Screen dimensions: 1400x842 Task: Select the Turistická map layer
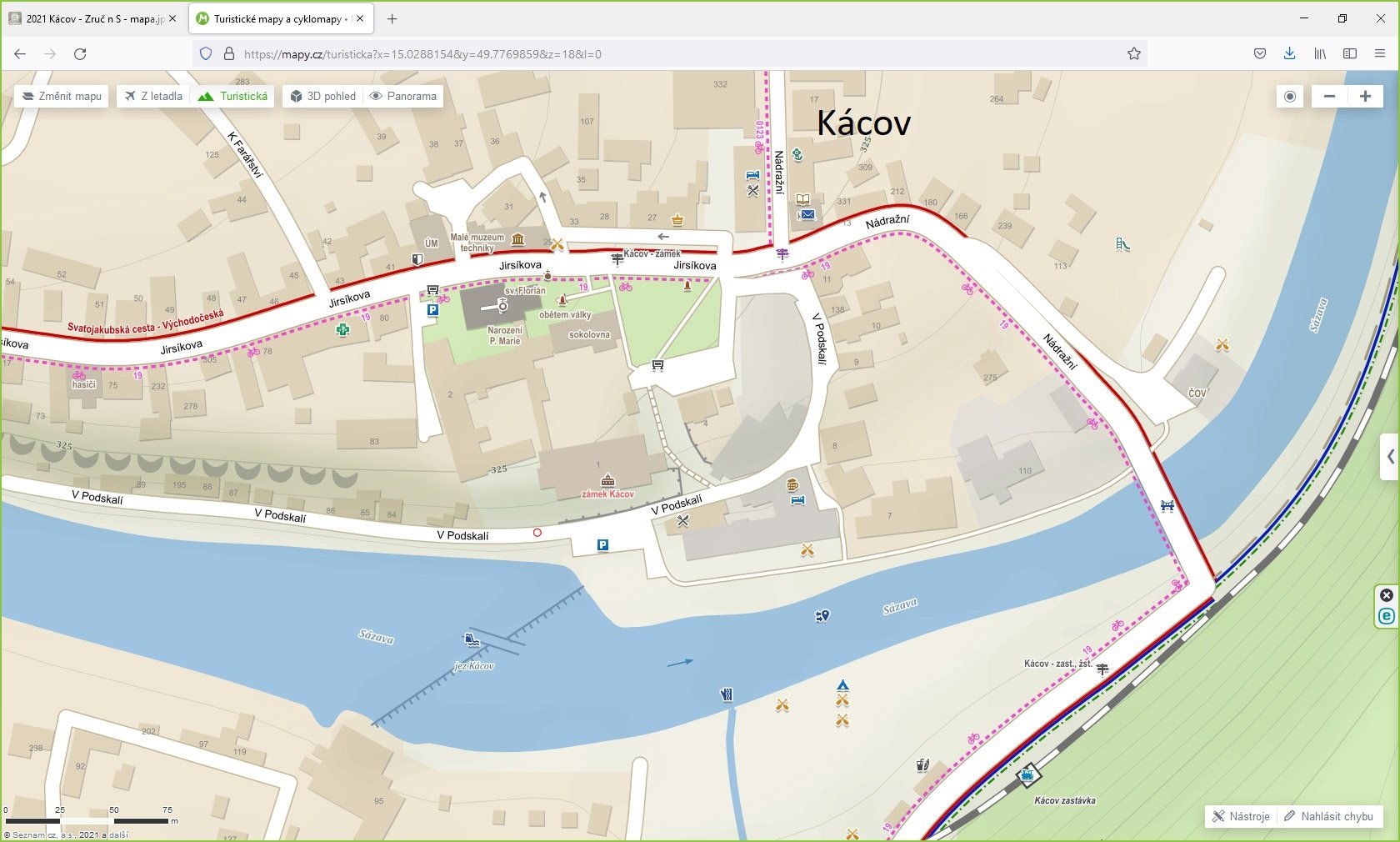[x=233, y=96]
